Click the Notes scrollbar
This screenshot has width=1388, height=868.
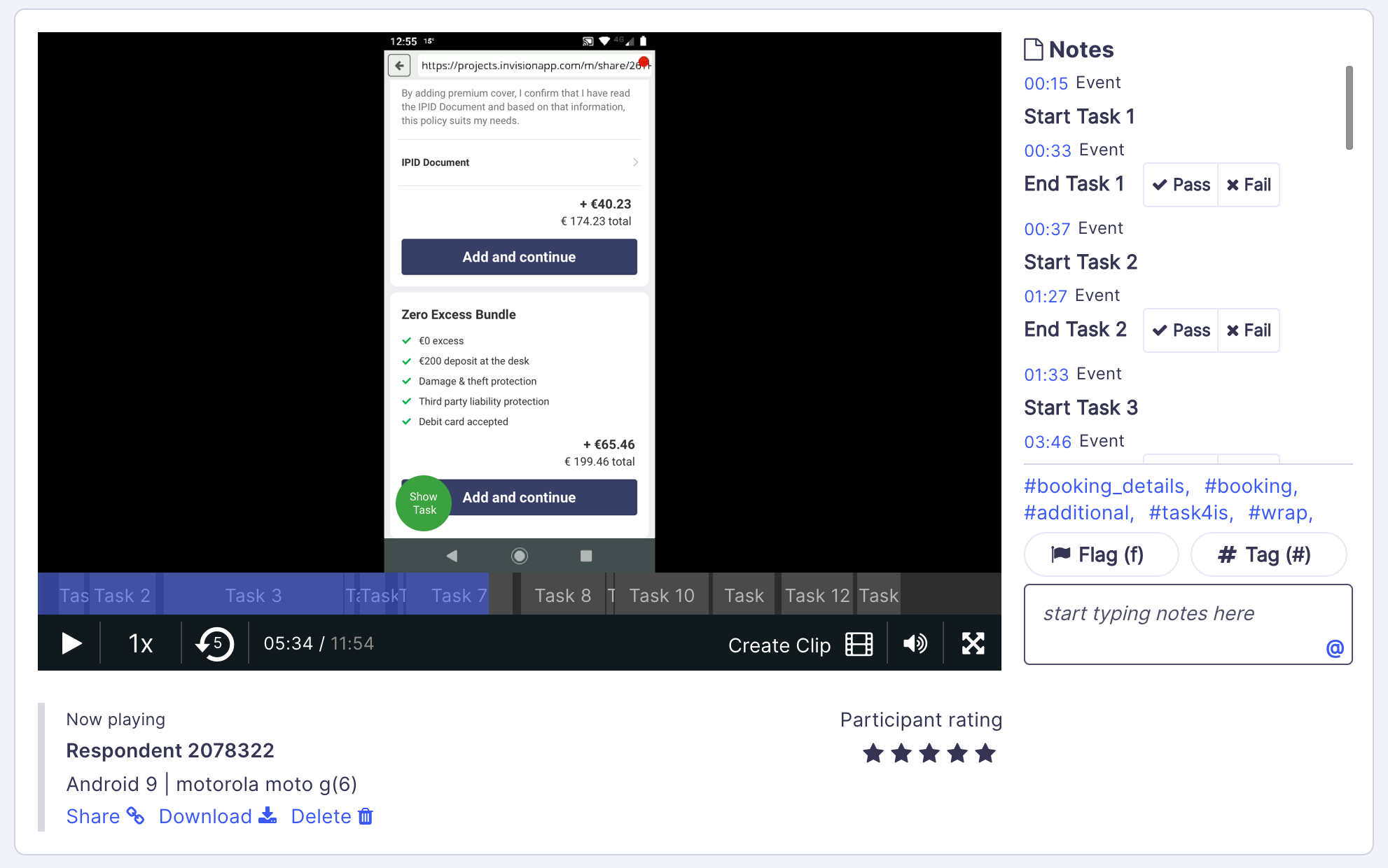[1349, 108]
